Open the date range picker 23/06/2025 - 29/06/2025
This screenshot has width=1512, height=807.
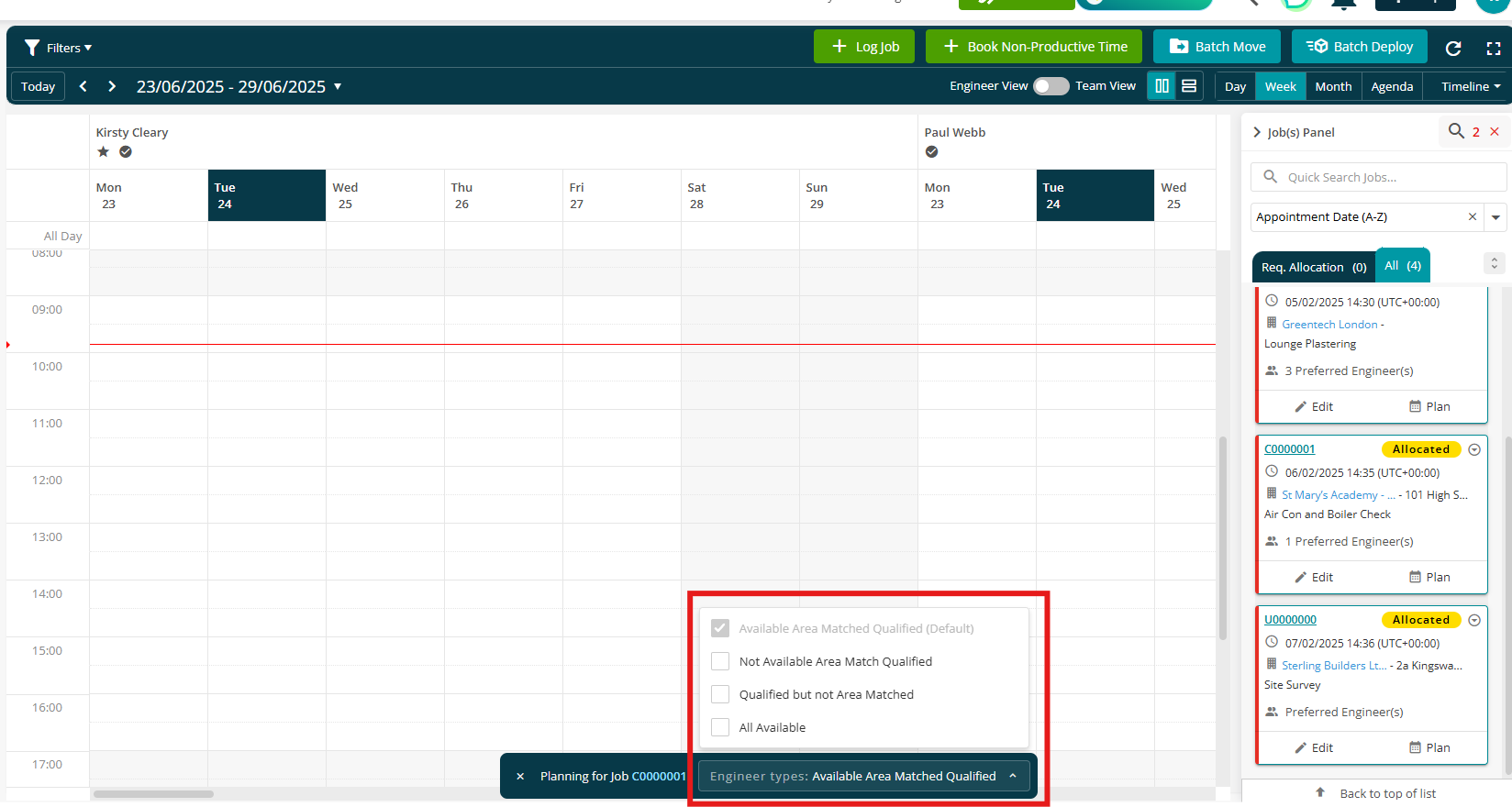[x=239, y=86]
